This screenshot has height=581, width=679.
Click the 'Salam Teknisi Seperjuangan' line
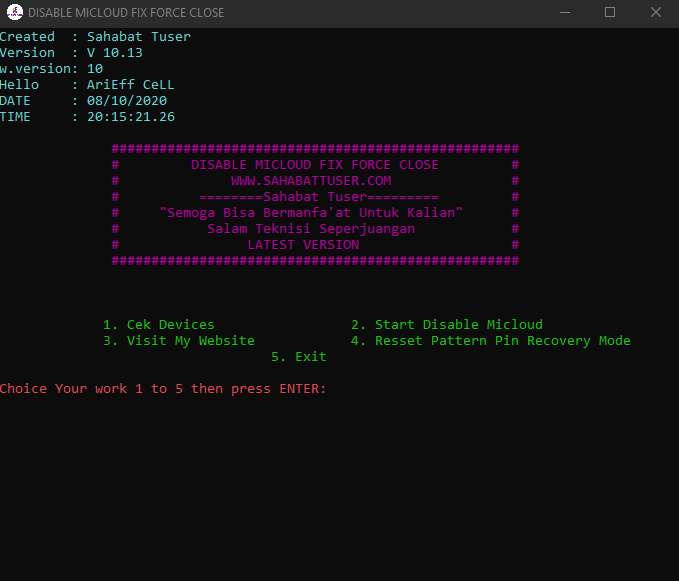311,229
